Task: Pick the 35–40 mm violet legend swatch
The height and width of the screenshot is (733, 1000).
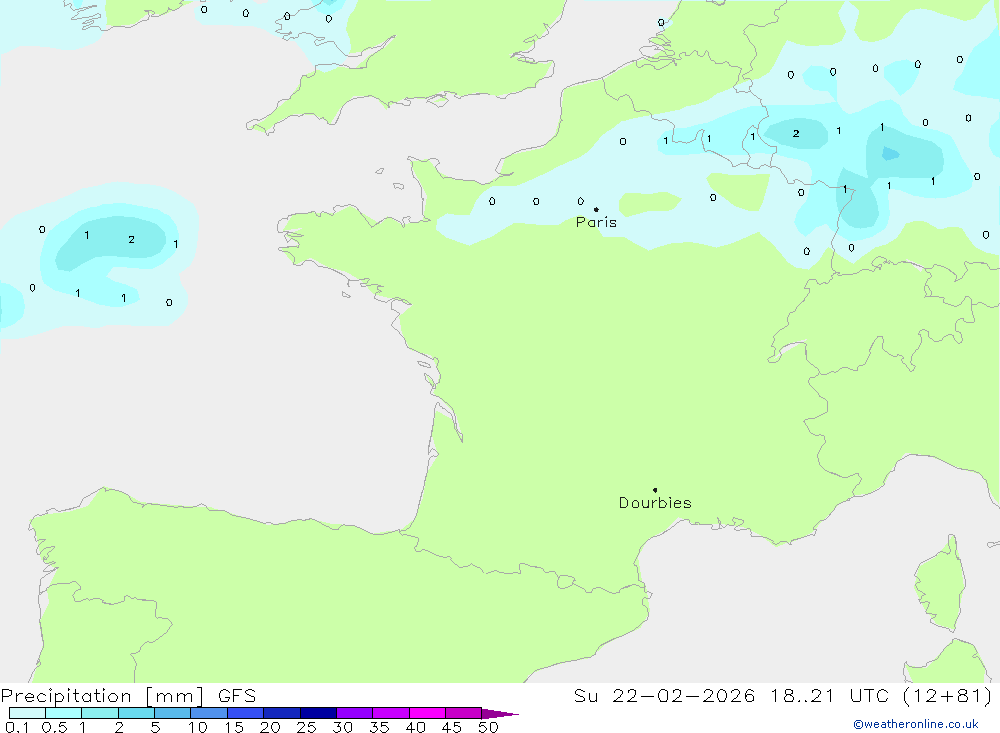Action: point(391,713)
